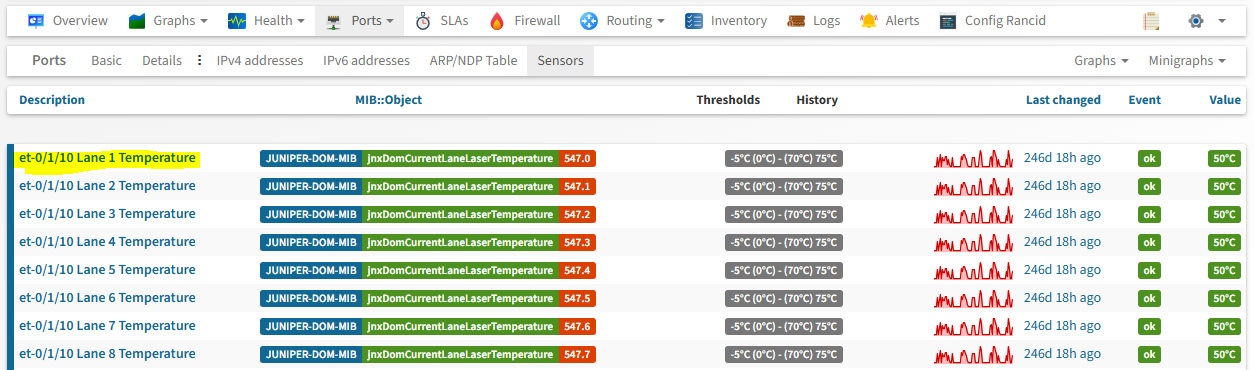The image size is (1254, 370).
Task: Sort by Last changed column header
Action: click(x=1063, y=100)
